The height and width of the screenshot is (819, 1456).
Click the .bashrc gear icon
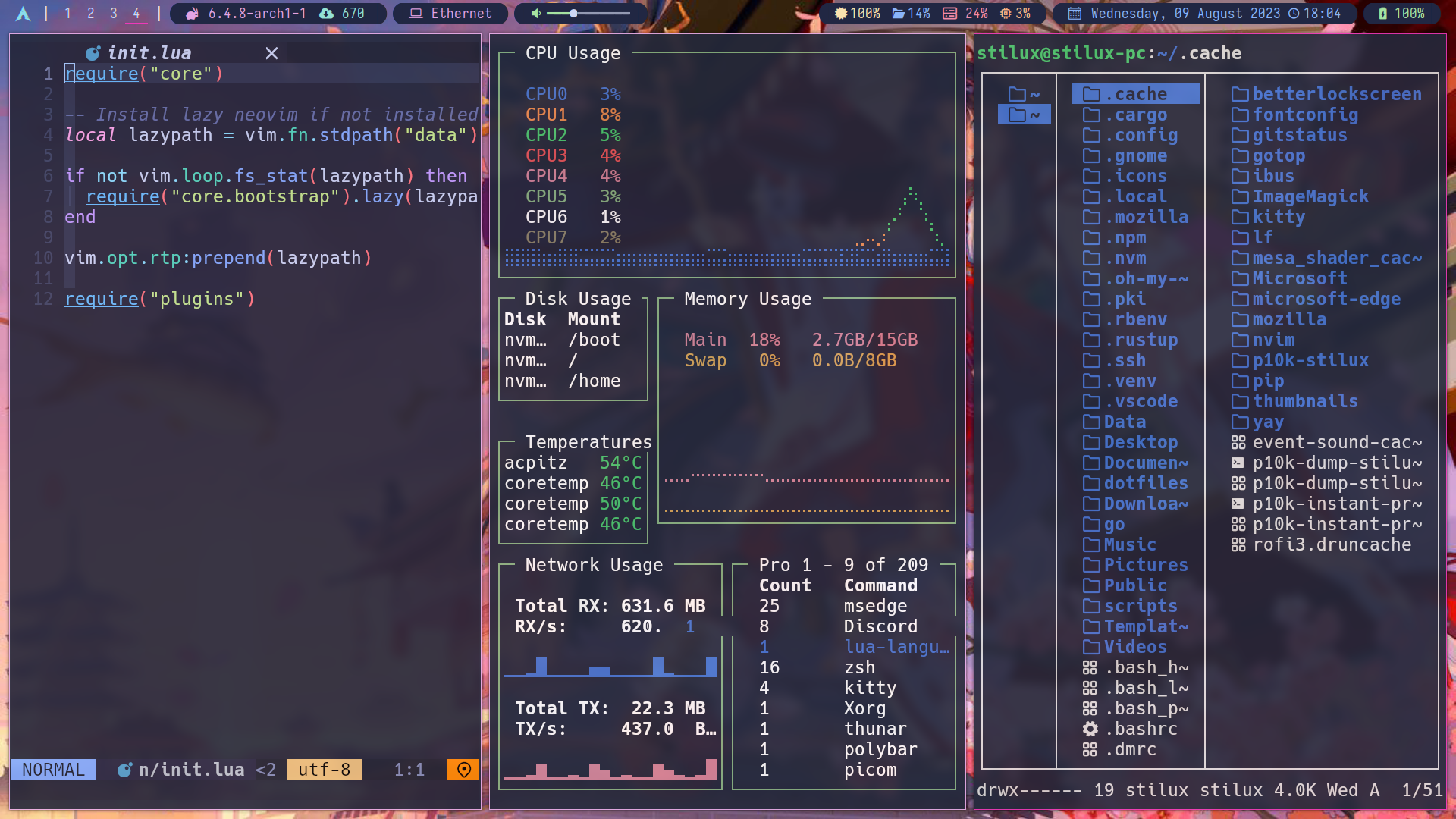click(1090, 729)
